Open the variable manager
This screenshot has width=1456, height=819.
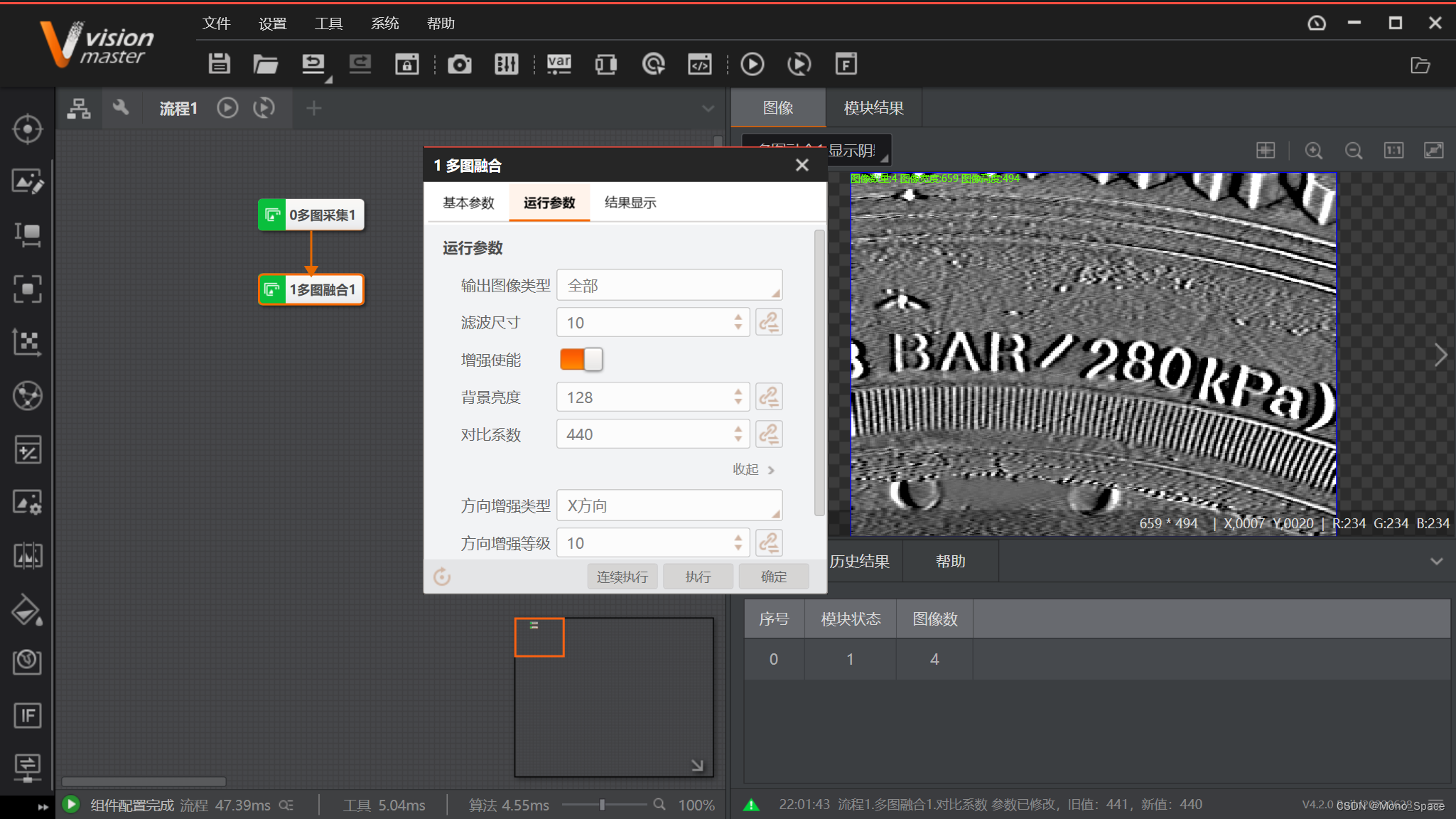click(x=559, y=64)
